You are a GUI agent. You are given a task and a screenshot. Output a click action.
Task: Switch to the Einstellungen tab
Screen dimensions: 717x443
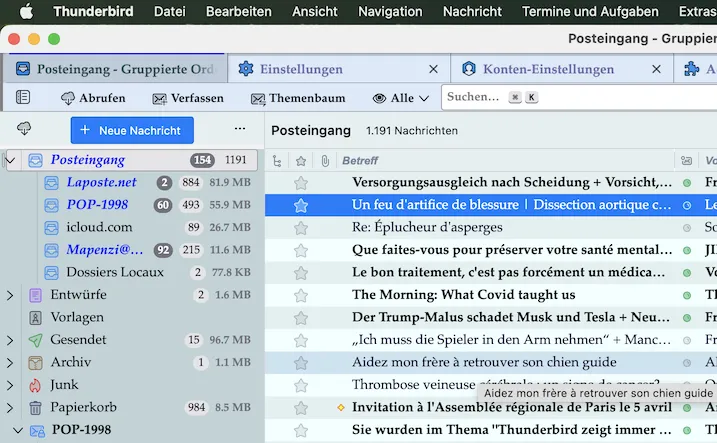point(339,69)
